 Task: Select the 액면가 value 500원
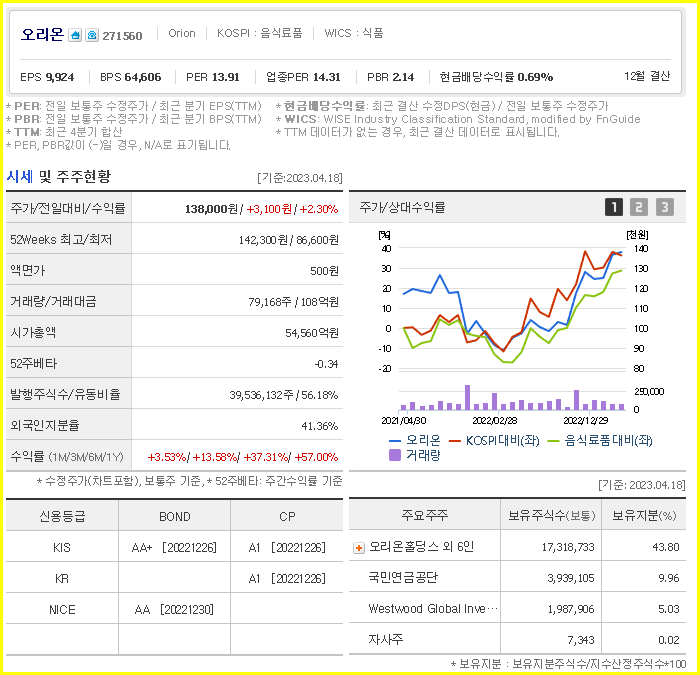tap(325, 271)
